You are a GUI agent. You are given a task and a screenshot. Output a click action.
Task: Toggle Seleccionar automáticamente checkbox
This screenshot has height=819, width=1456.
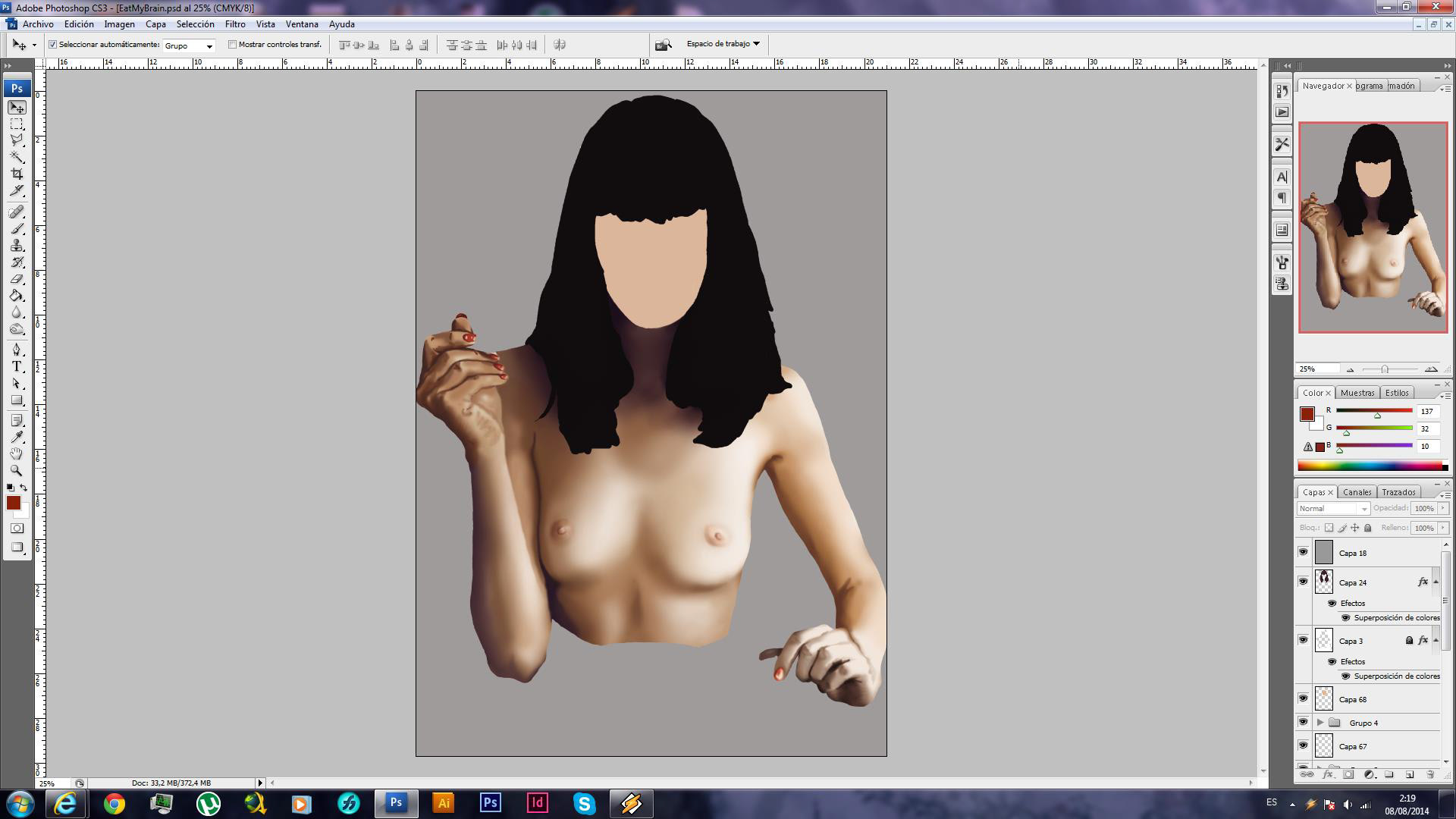coord(53,45)
